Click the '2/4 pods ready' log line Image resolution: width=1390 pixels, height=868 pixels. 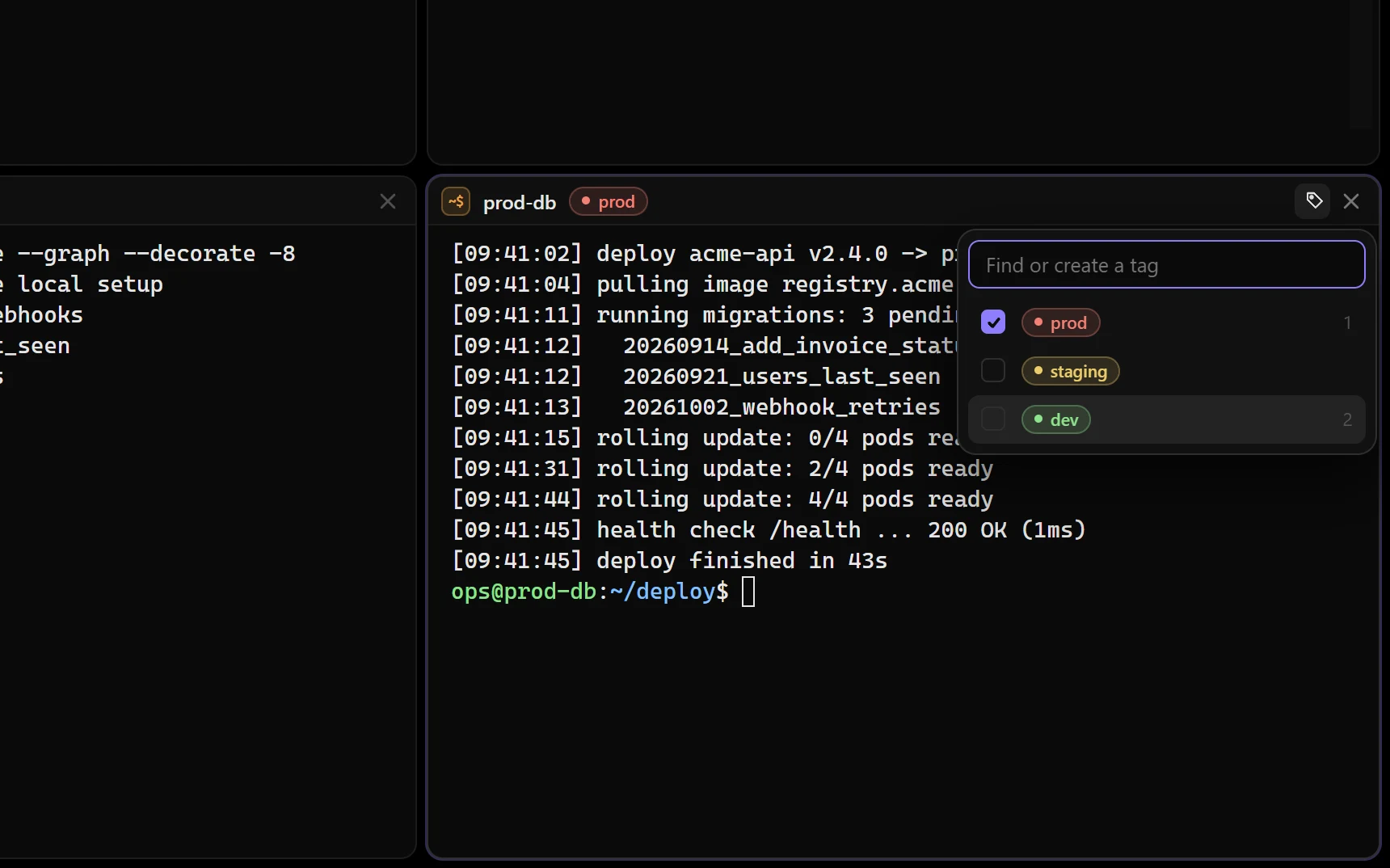pyautogui.click(x=722, y=469)
